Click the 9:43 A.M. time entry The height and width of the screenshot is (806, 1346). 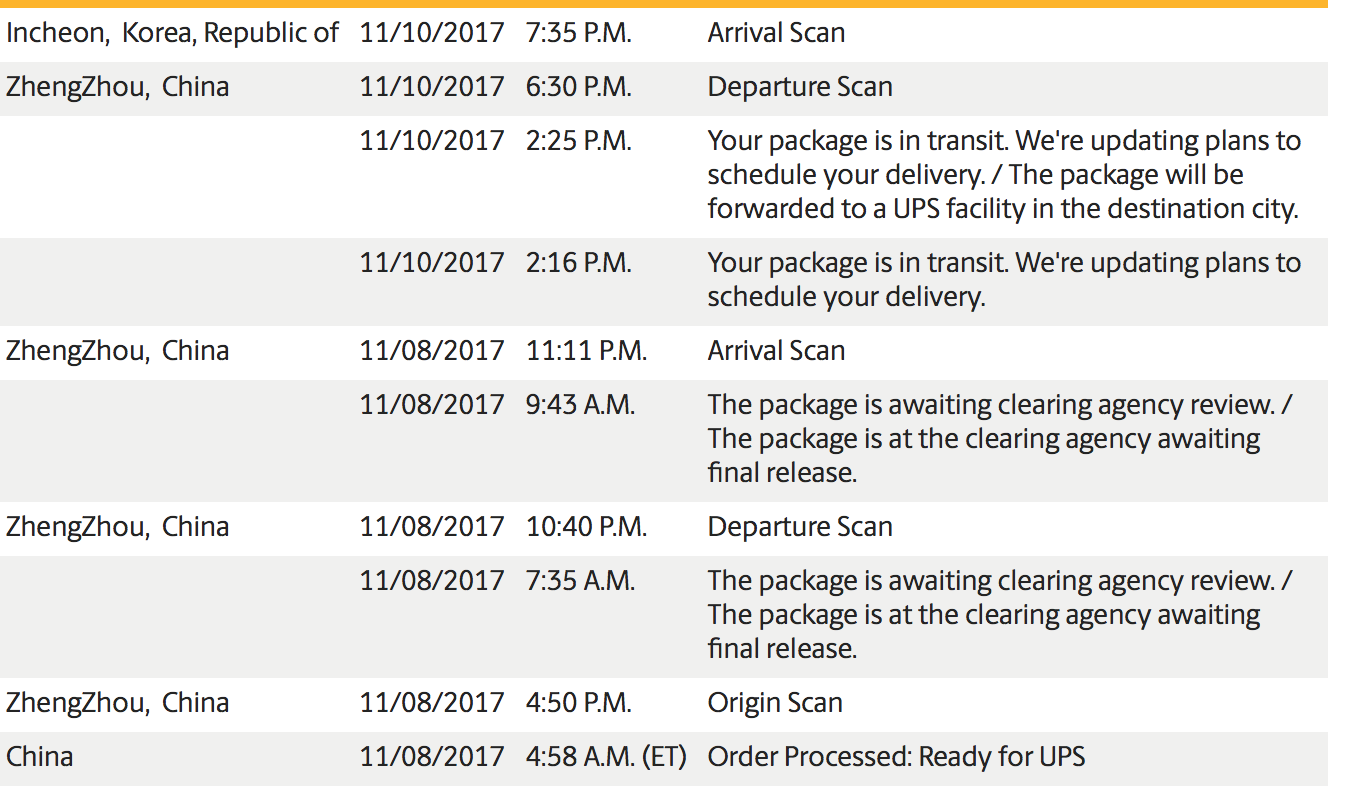click(580, 405)
